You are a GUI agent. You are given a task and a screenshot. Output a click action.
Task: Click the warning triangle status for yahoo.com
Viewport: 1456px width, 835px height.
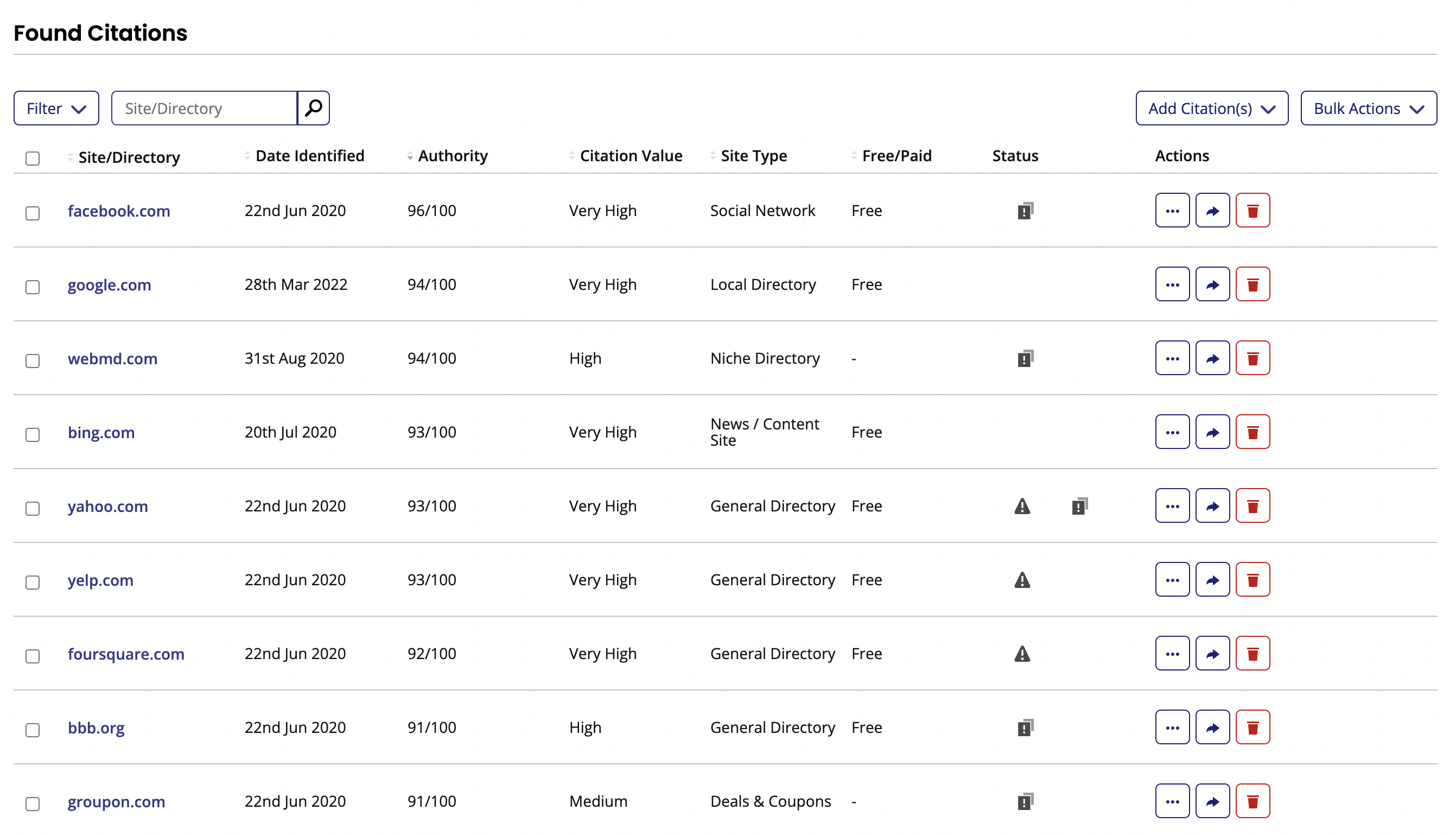(1022, 507)
